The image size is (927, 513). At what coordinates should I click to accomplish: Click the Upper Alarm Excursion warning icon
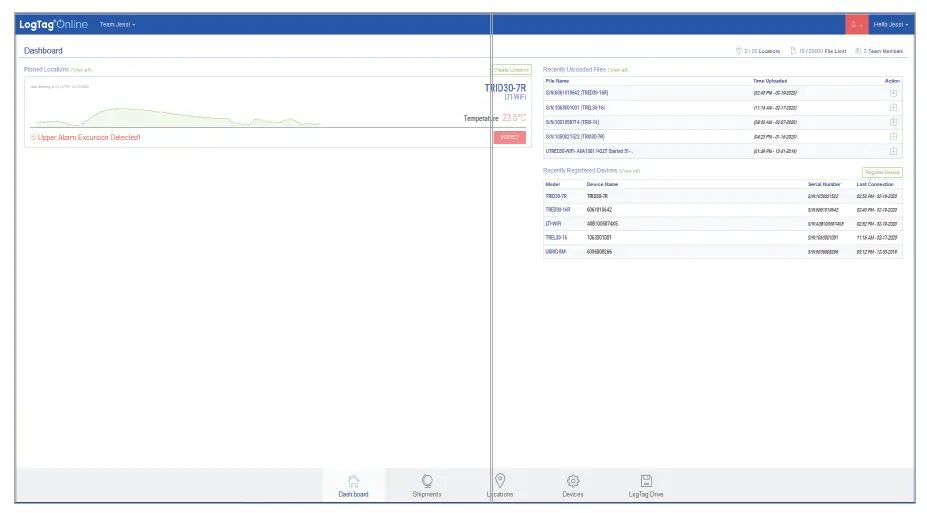coord(33,137)
